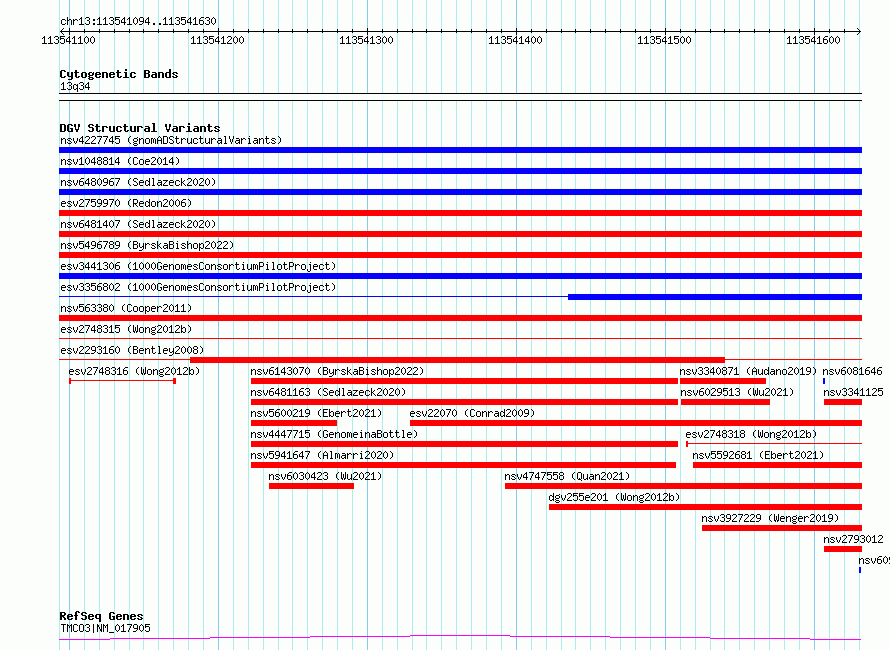
Task: Click the short red bar under nsv5600219
Action: coord(294,423)
